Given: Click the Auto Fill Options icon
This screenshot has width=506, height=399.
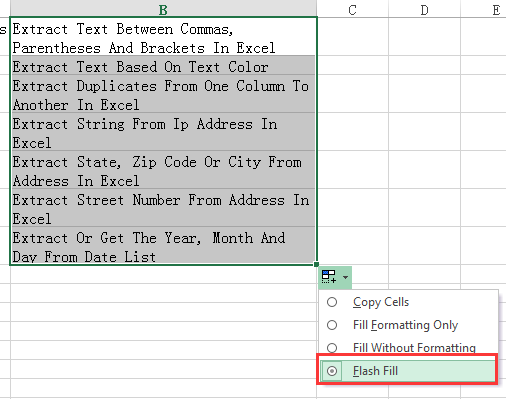Looking at the screenshot, I should point(329,277).
